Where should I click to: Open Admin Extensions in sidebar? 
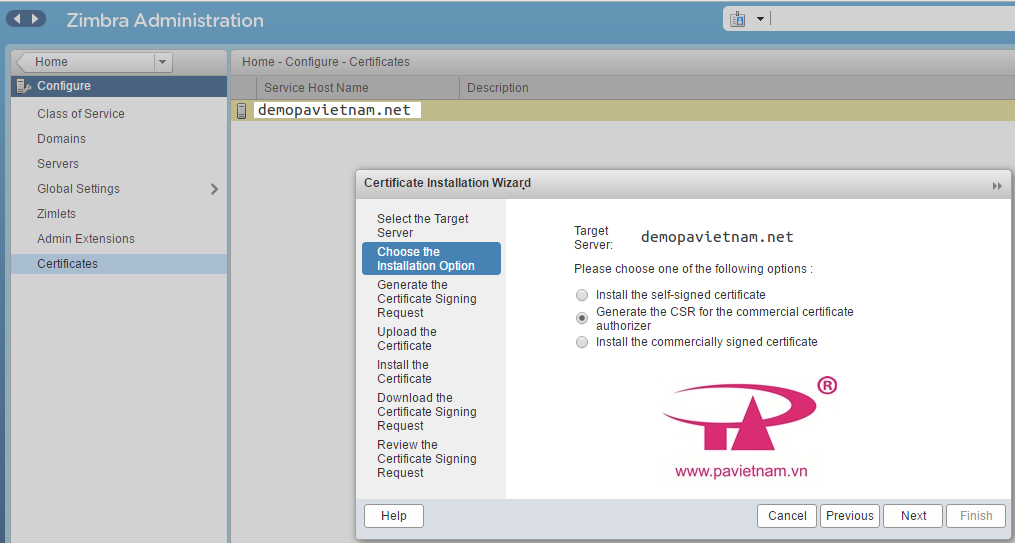(x=86, y=239)
